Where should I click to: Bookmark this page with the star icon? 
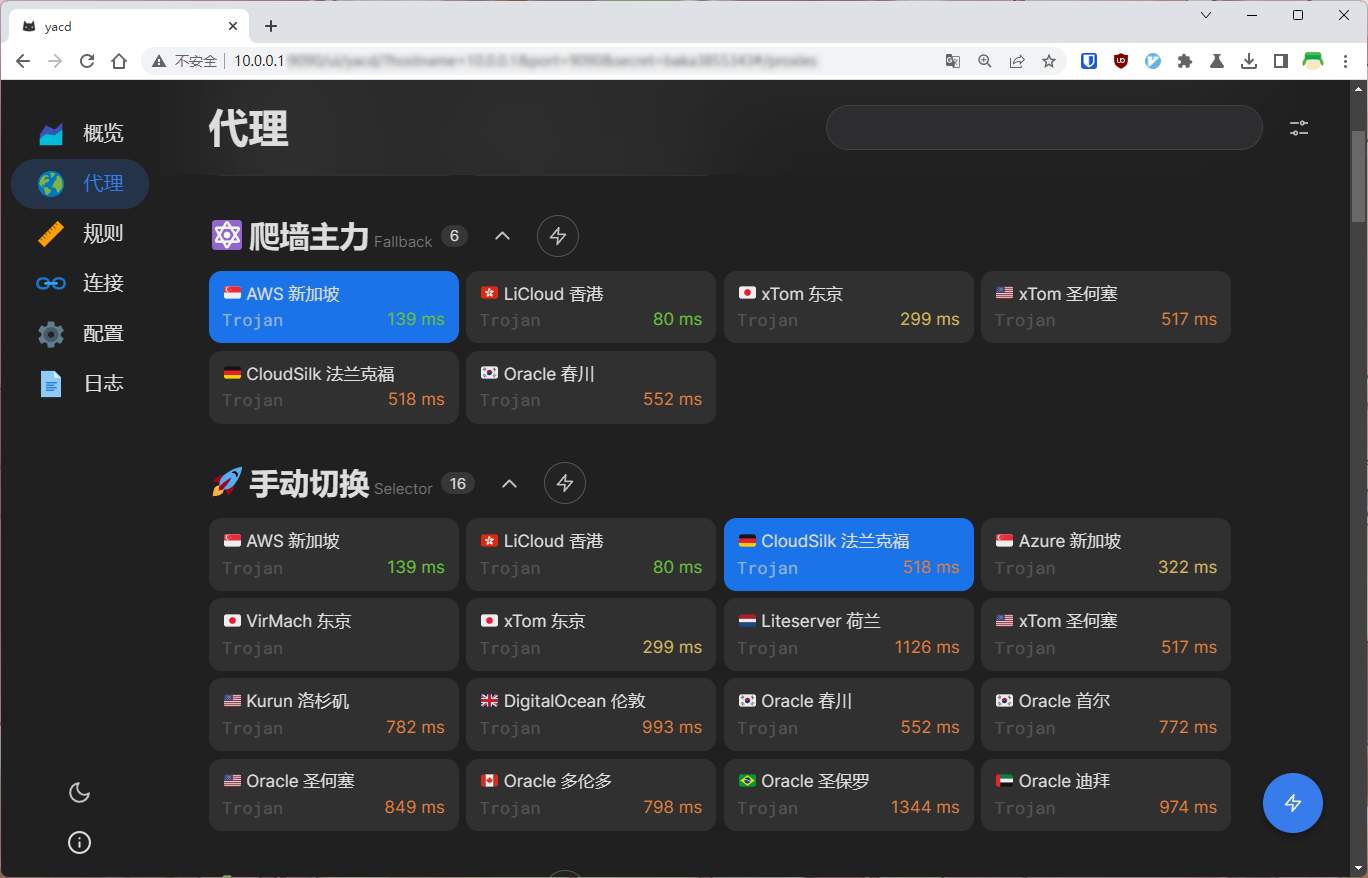click(1049, 61)
